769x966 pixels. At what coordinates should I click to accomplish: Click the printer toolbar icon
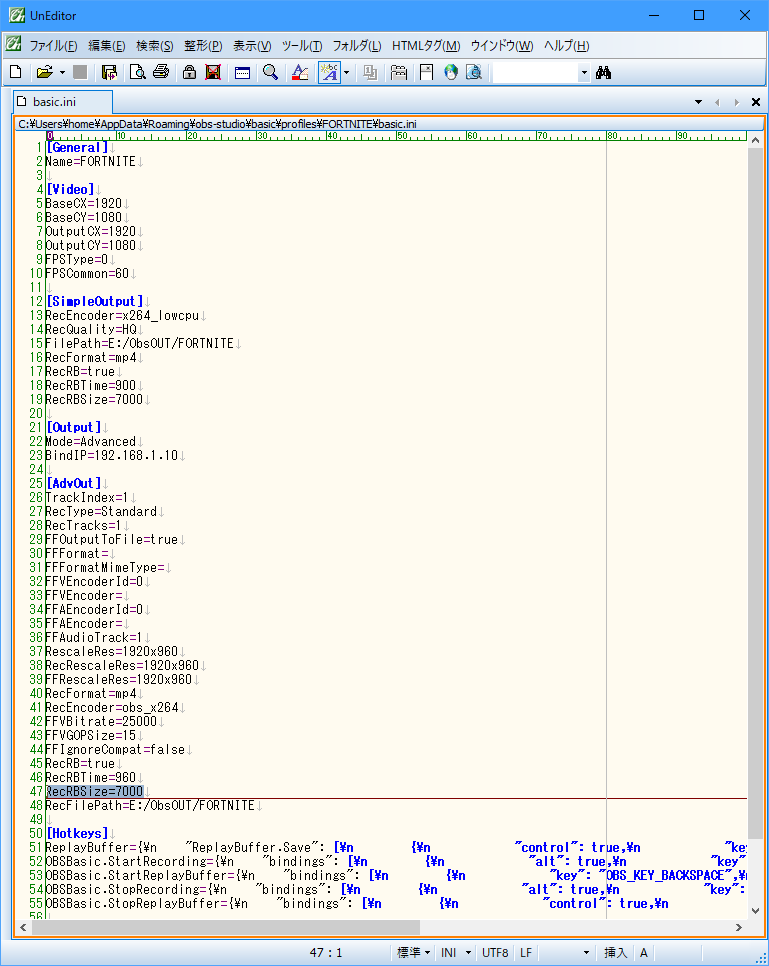tap(161, 72)
